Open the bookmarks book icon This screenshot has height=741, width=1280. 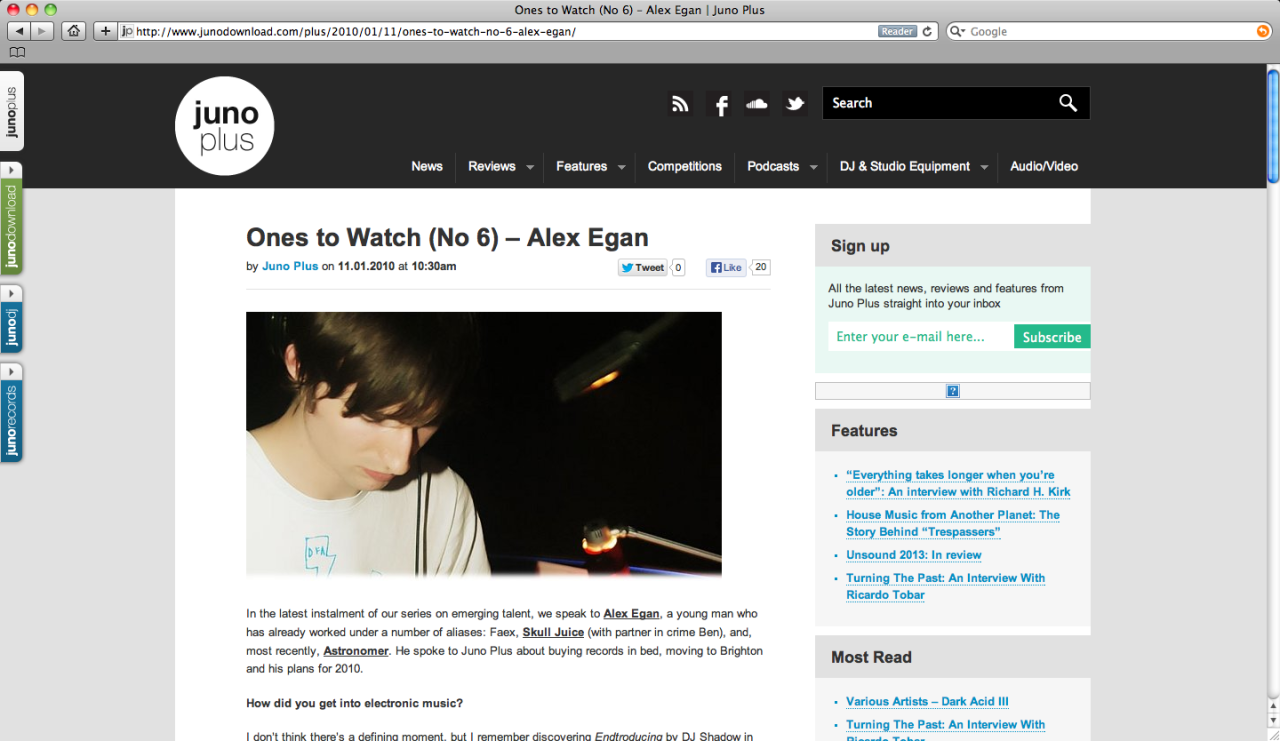17,52
